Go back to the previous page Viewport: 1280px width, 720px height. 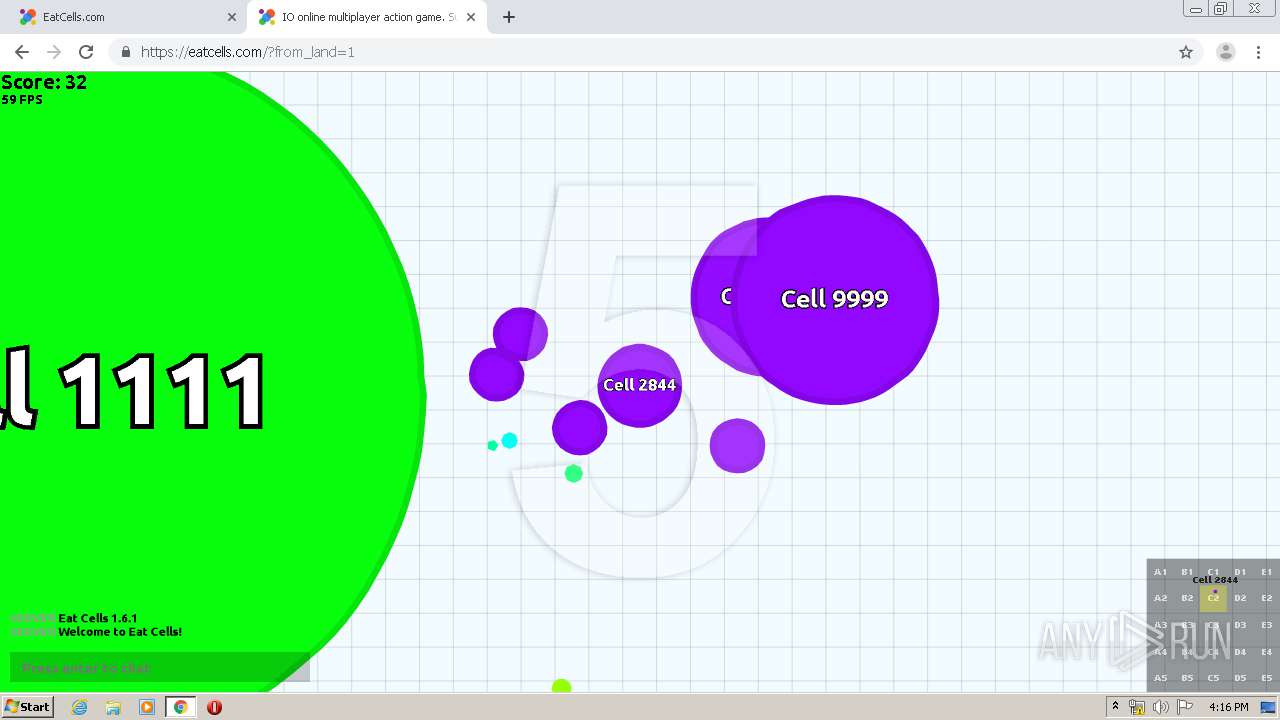click(x=22, y=52)
